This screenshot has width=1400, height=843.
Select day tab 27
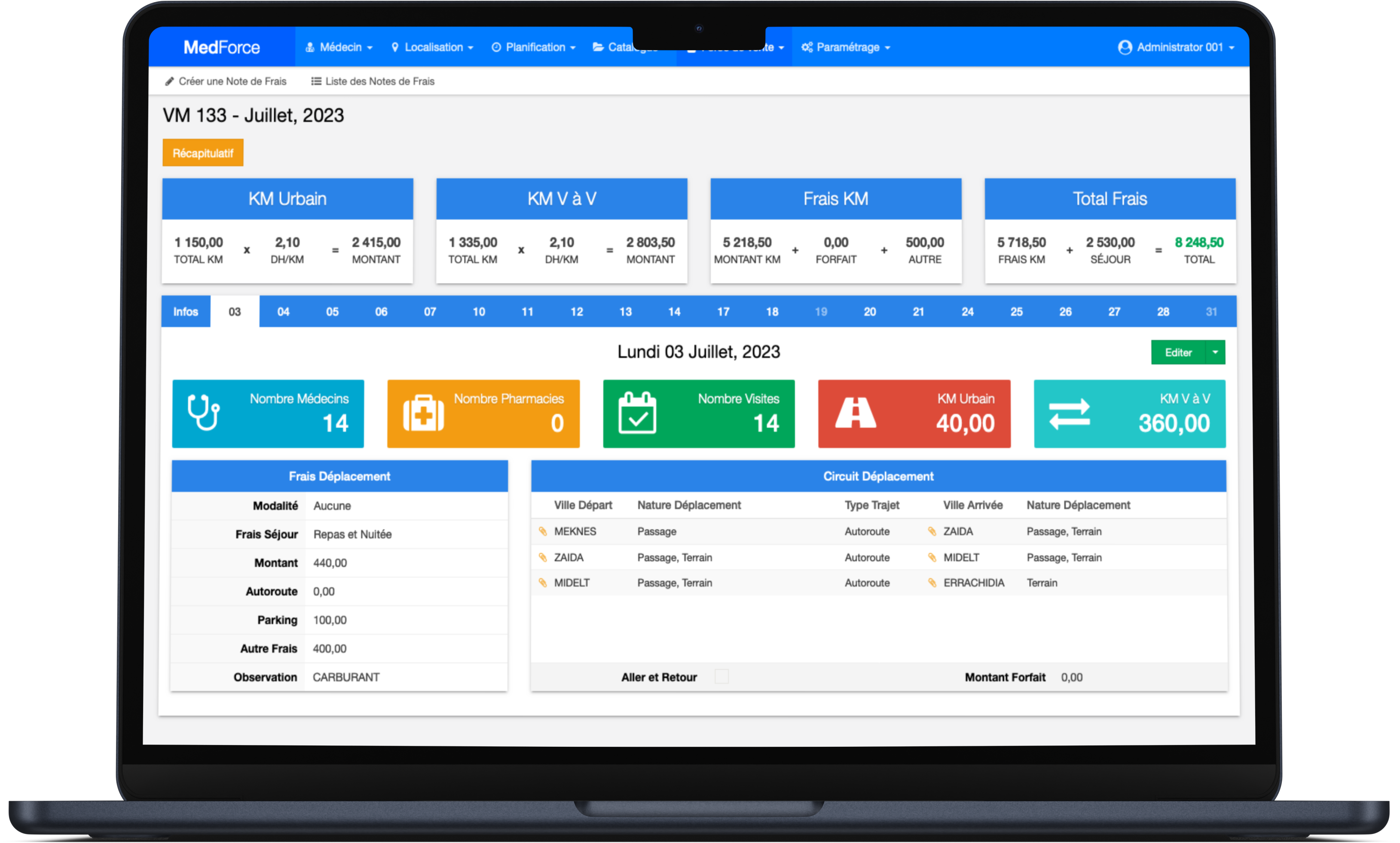pyautogui.click(x=1114, y=312)
